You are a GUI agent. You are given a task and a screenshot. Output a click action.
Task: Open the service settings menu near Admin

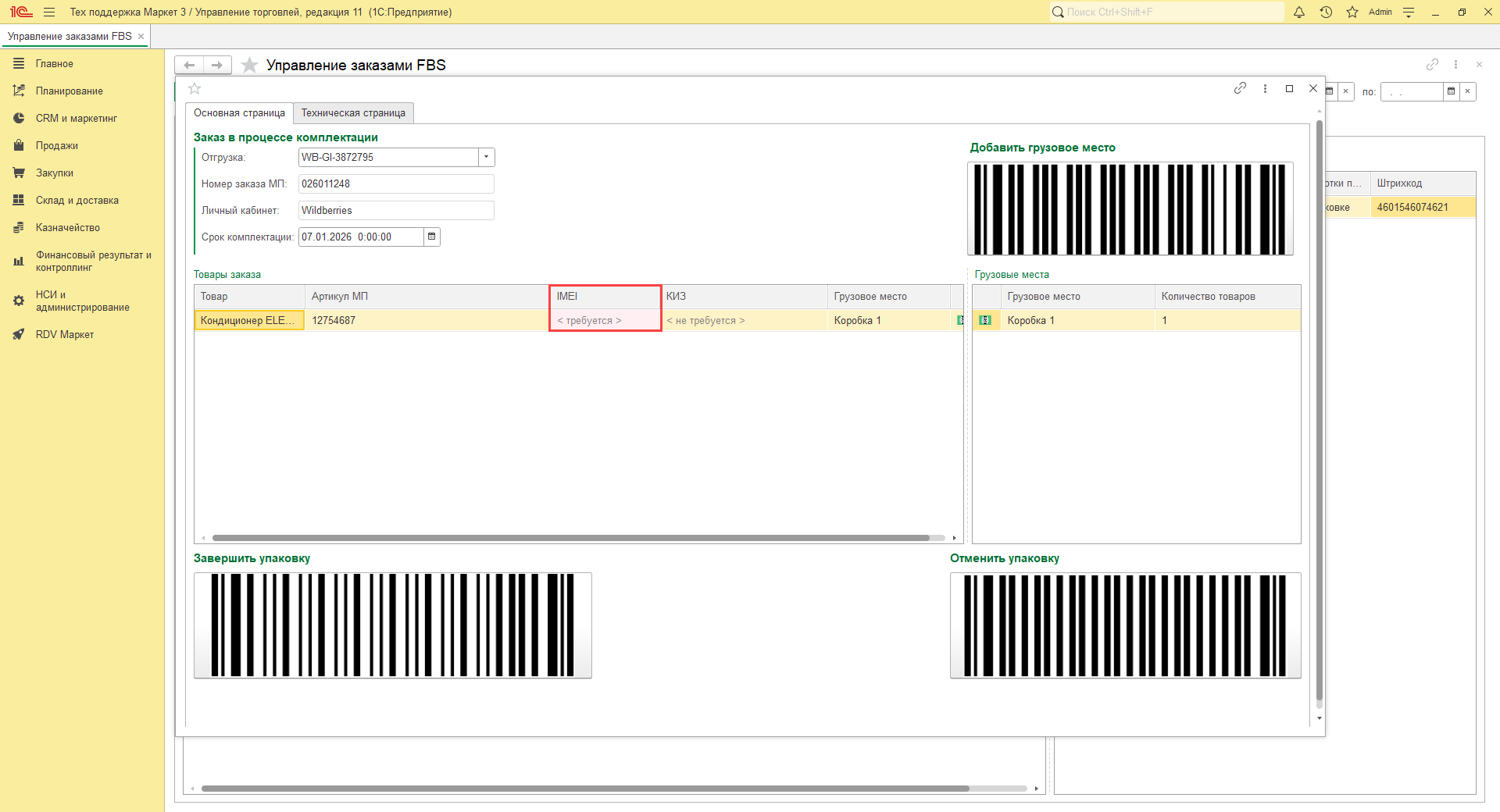[x=1409, y=12]
